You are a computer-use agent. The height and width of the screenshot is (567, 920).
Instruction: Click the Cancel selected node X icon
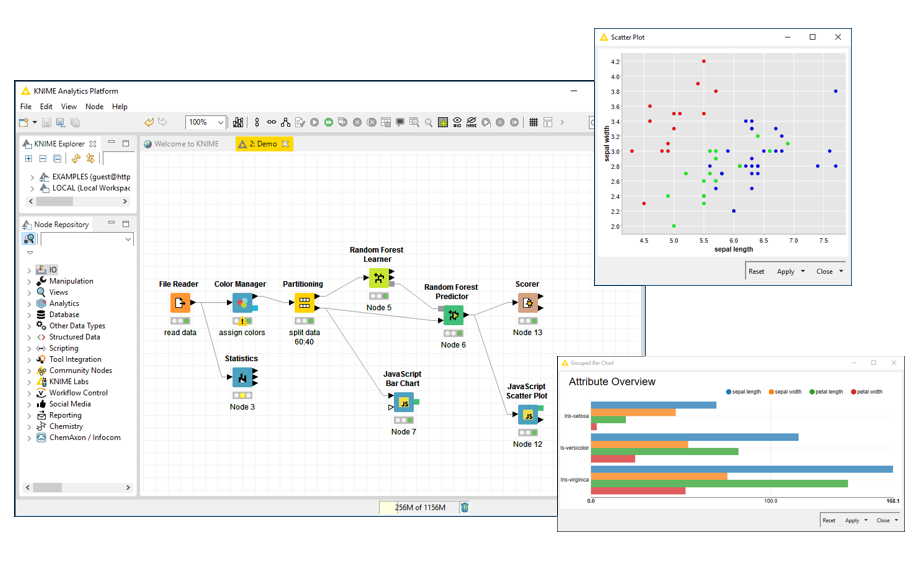pyautogui.click(x=357, y=122)
